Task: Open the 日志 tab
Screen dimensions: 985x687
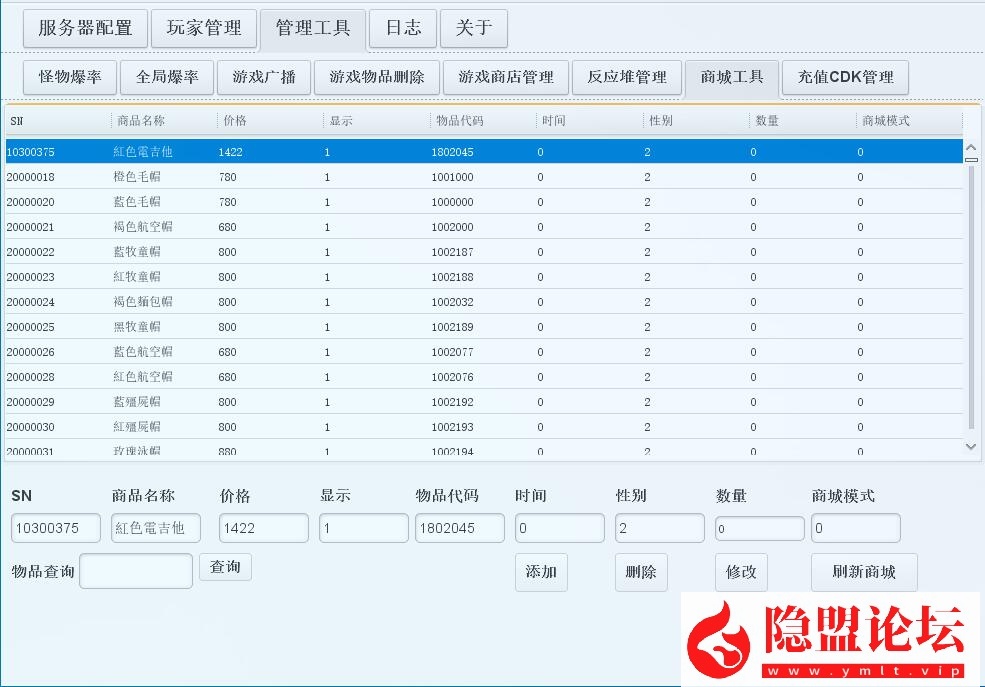Action: pos(403,29)
